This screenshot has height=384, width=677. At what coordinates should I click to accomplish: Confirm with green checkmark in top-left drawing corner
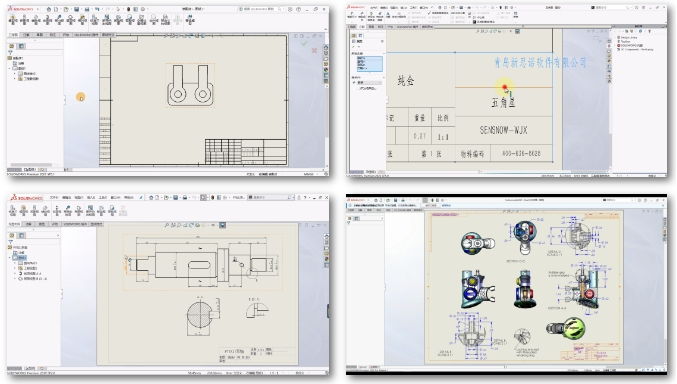[x=304, y=43]
